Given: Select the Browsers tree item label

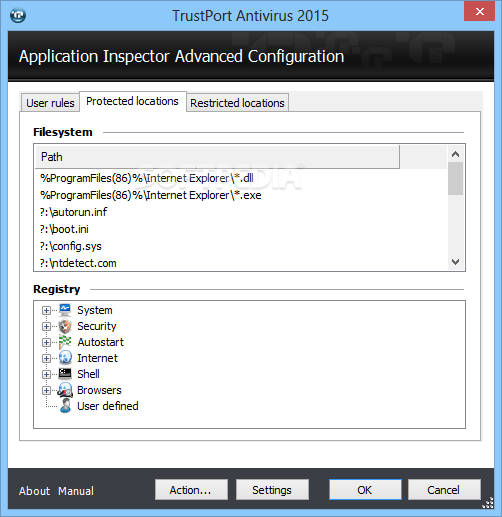Looking at the screenshot, I should click(x=99, y=390).
